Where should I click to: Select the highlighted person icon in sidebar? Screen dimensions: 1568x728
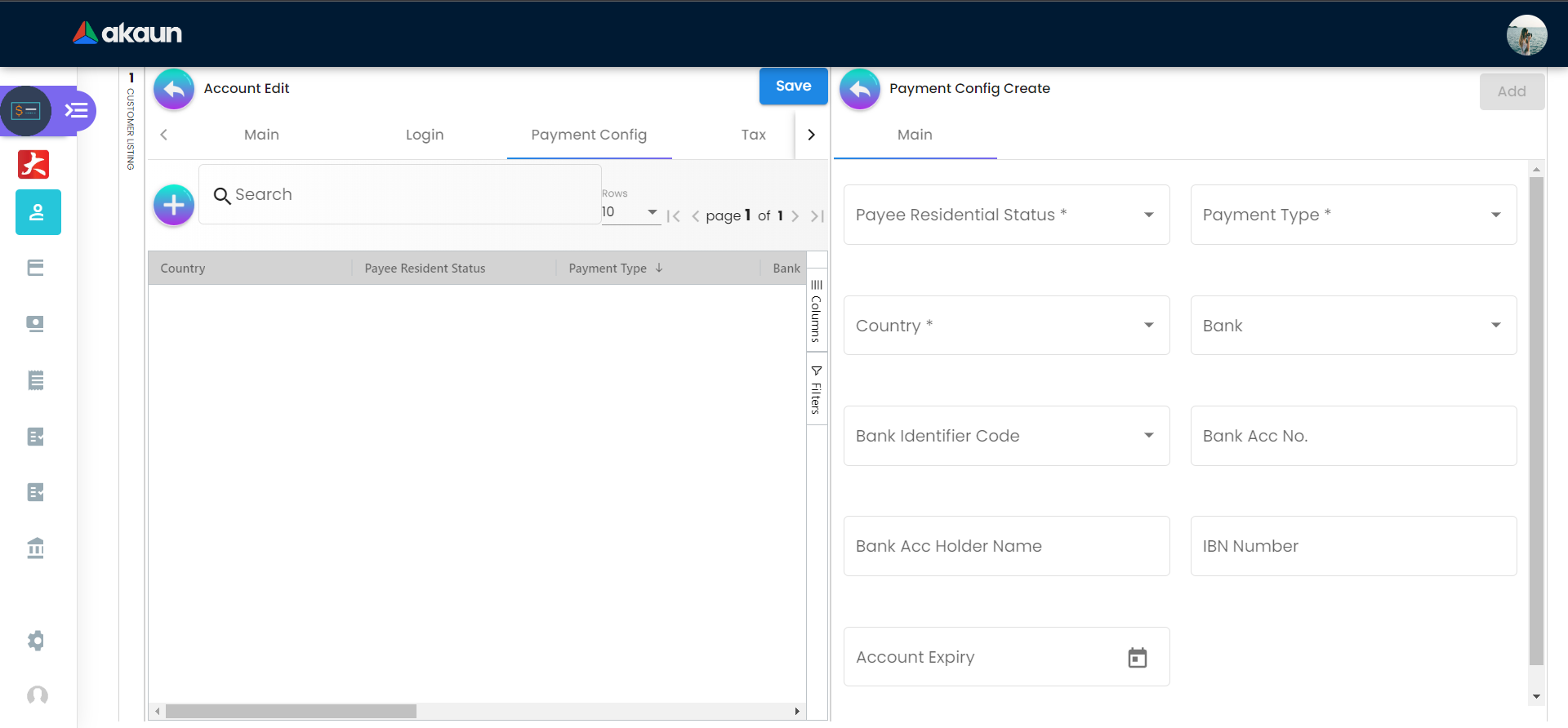click(38, 212)
